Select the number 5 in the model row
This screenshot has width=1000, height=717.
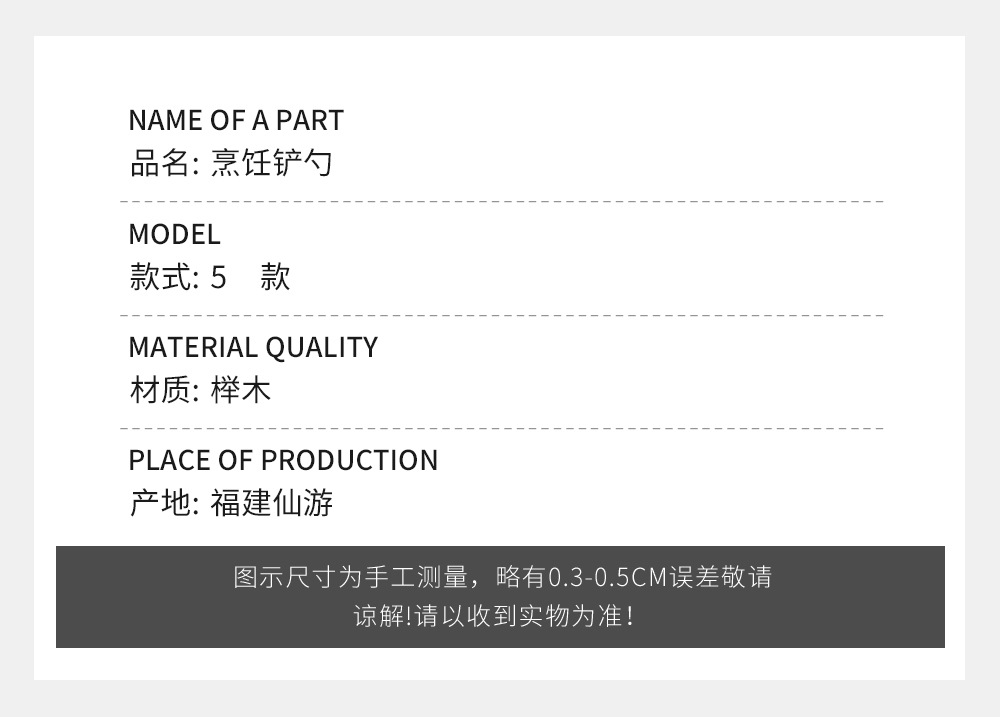[219, 277]
